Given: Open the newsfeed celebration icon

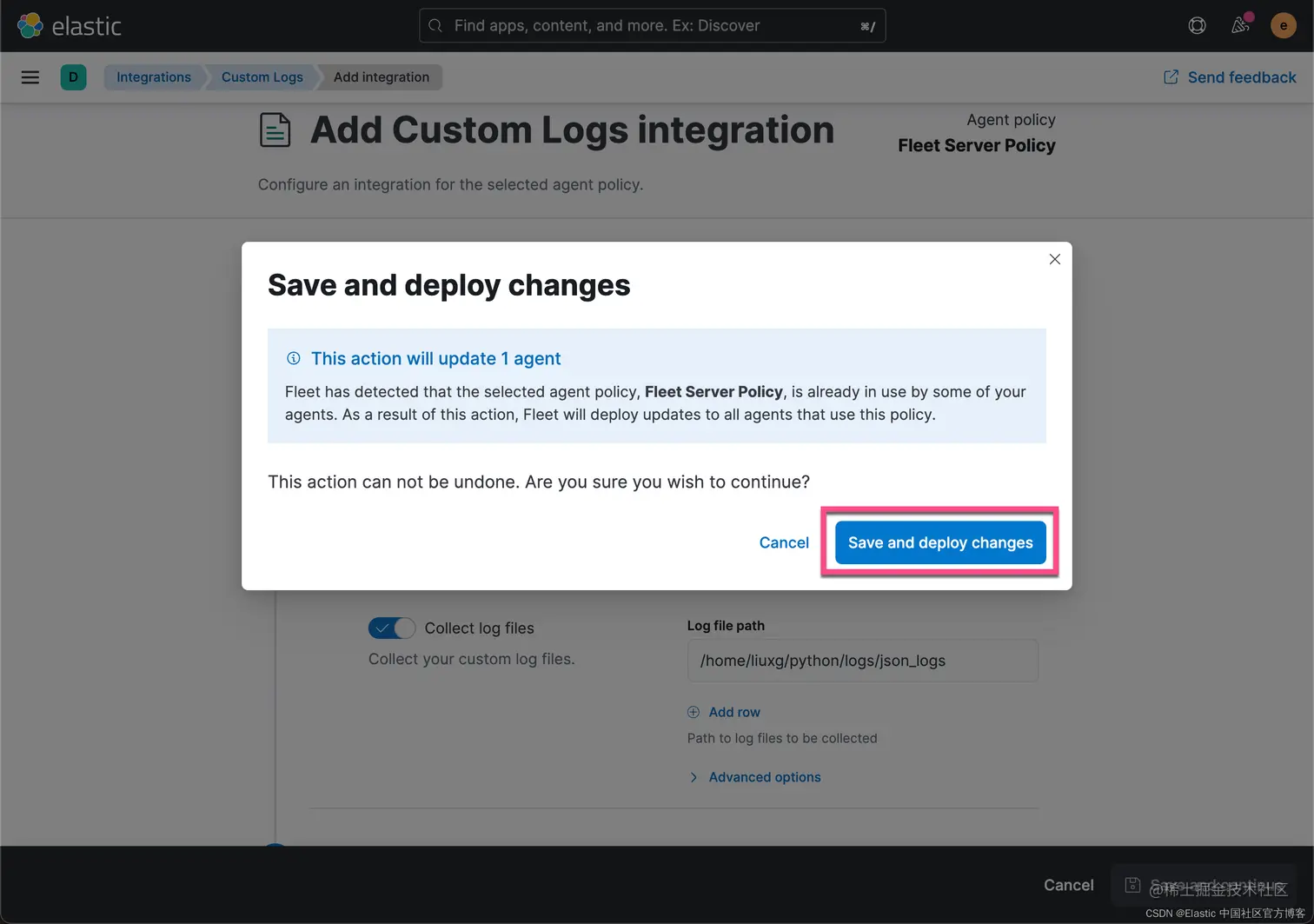Looking at the screenshot, I should click(1241, 25).
